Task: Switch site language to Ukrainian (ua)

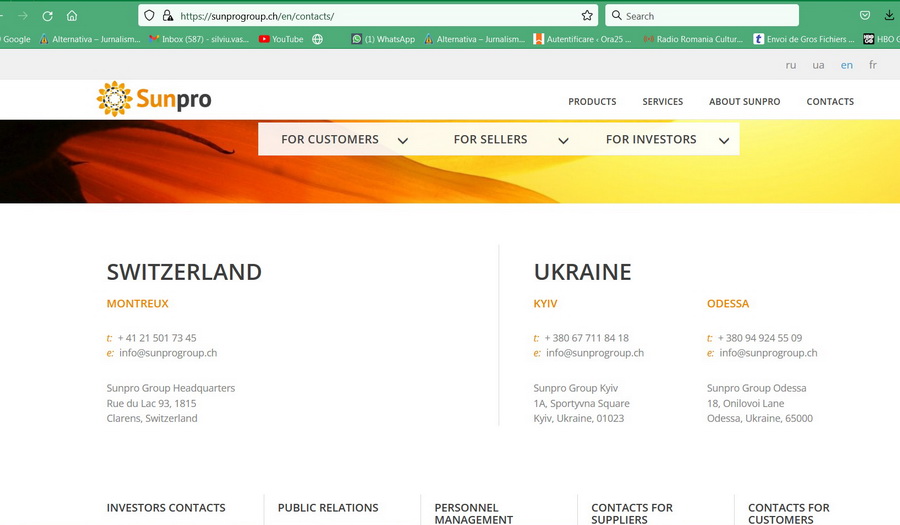Action: 818,65
